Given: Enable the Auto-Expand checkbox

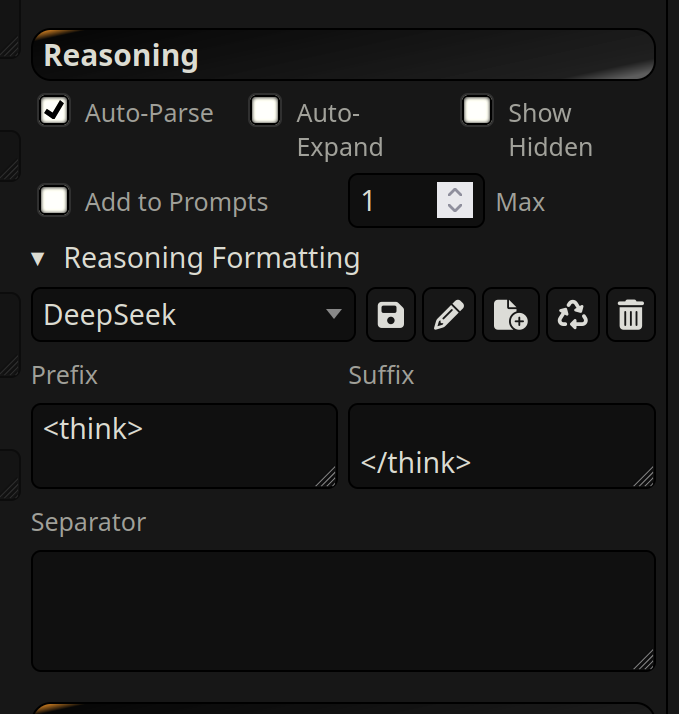Looking at the screenshot, I should [x=265, y=110].
